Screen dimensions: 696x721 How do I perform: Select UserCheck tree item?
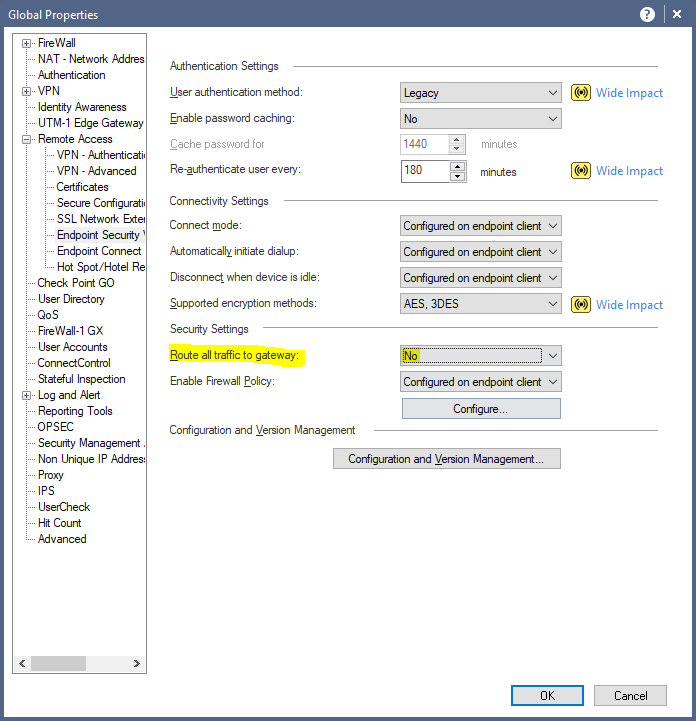pos(64,507)
